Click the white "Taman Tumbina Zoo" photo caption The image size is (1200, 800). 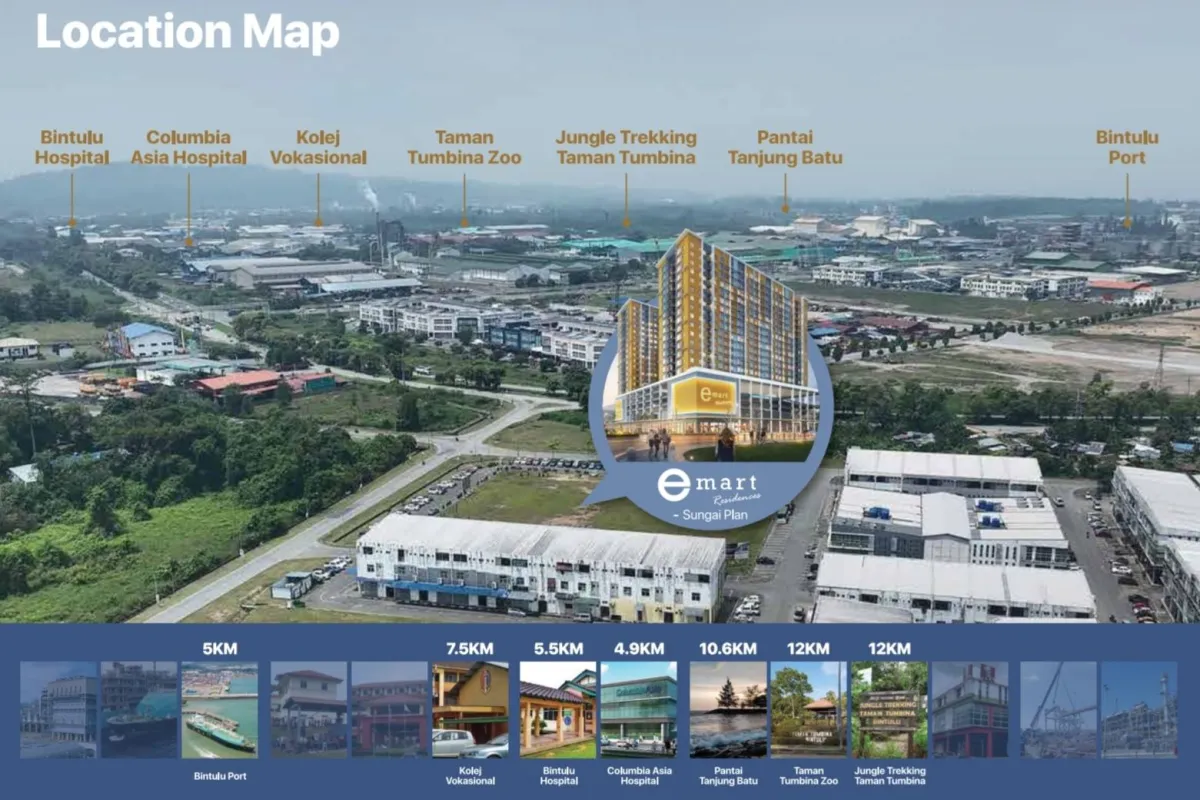(809, 777)
